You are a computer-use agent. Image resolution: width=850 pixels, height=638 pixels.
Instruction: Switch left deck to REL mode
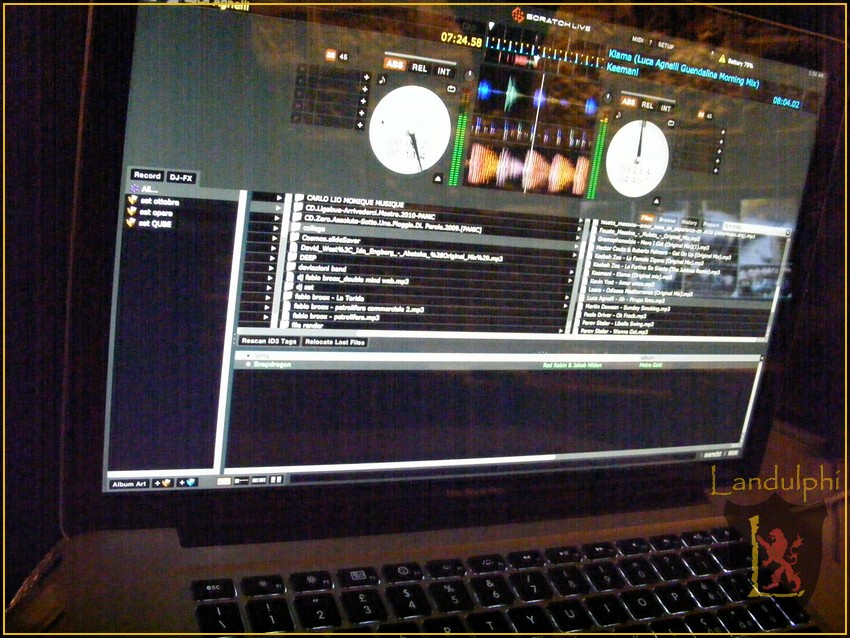420,68
